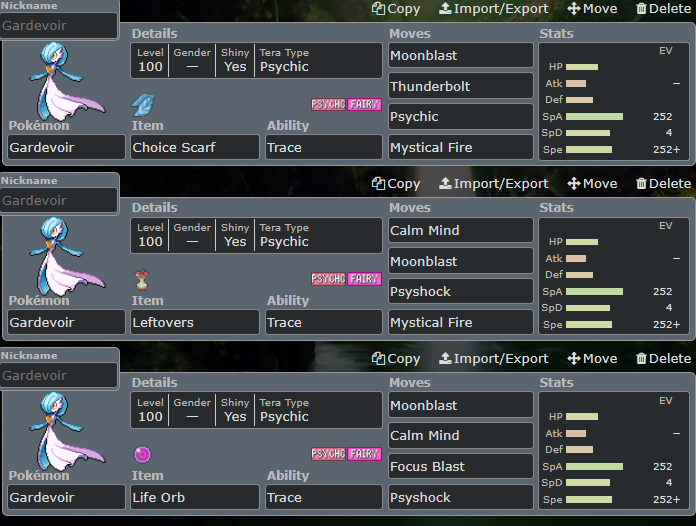Select the Leftovers item field
This screenshot has height=526, width=696.
point(194,322)
